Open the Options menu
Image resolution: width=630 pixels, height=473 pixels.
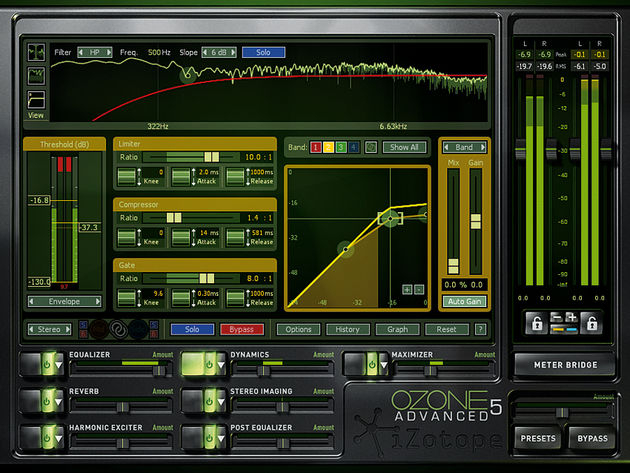298,329
